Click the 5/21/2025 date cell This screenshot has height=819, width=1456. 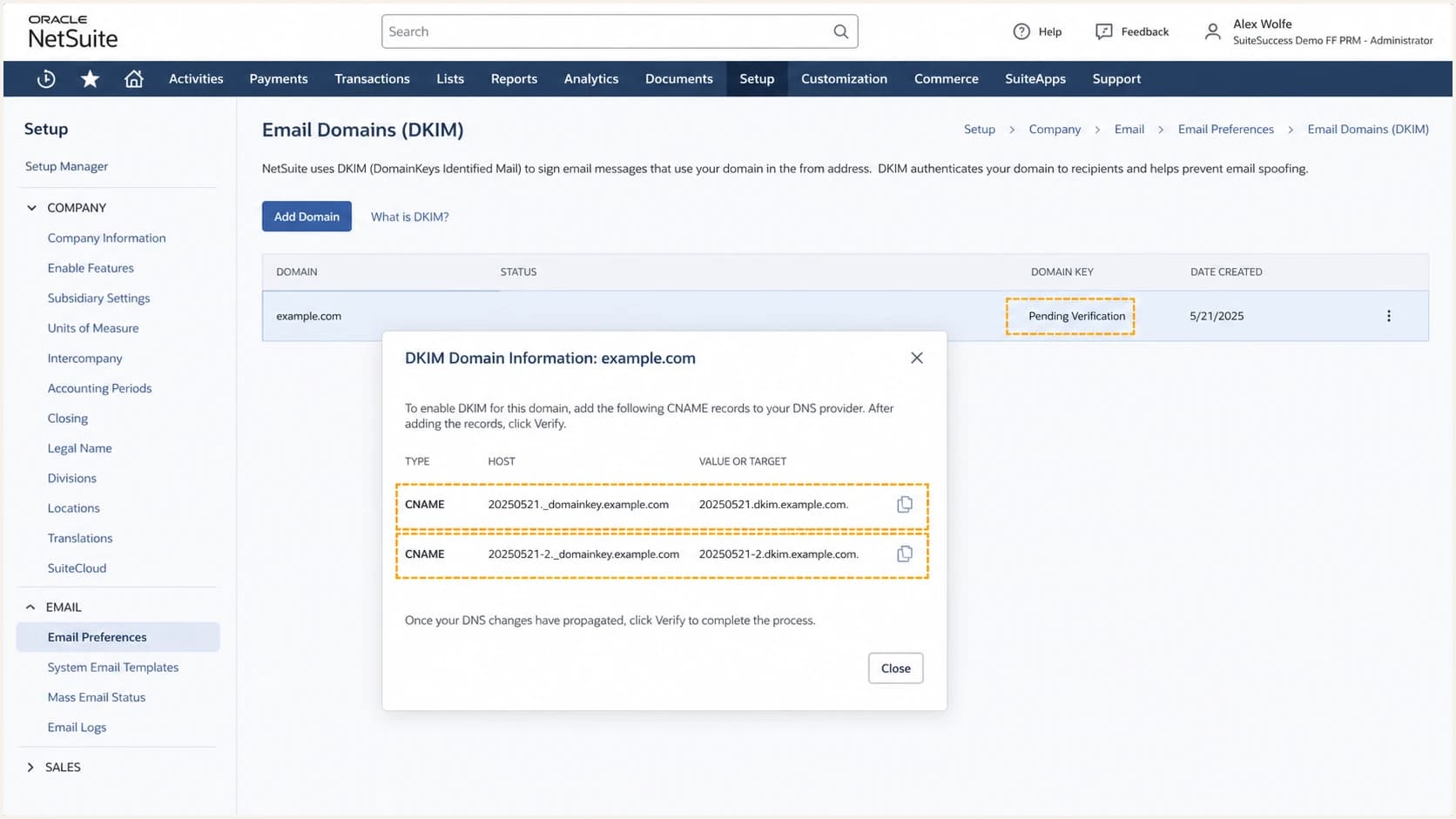[x=1217, y=316]
